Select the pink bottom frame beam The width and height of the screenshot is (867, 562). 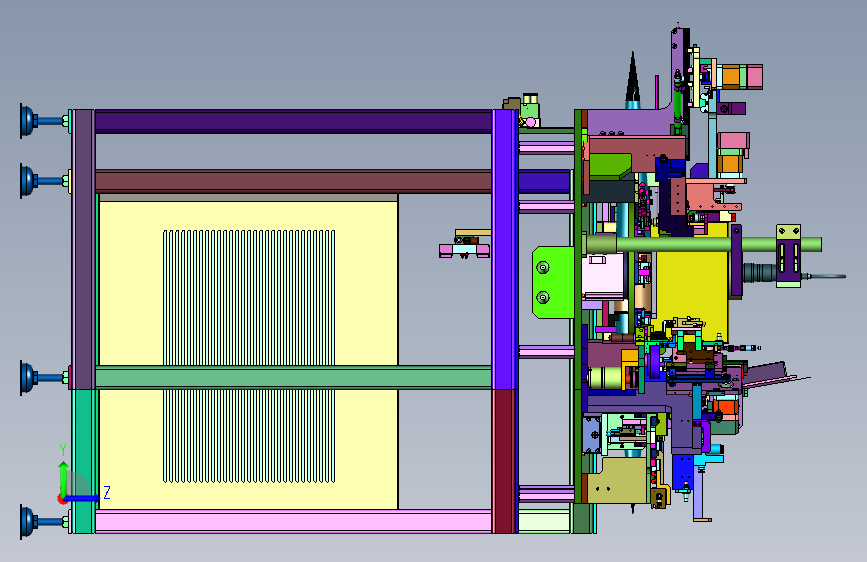tap(294, 521)
